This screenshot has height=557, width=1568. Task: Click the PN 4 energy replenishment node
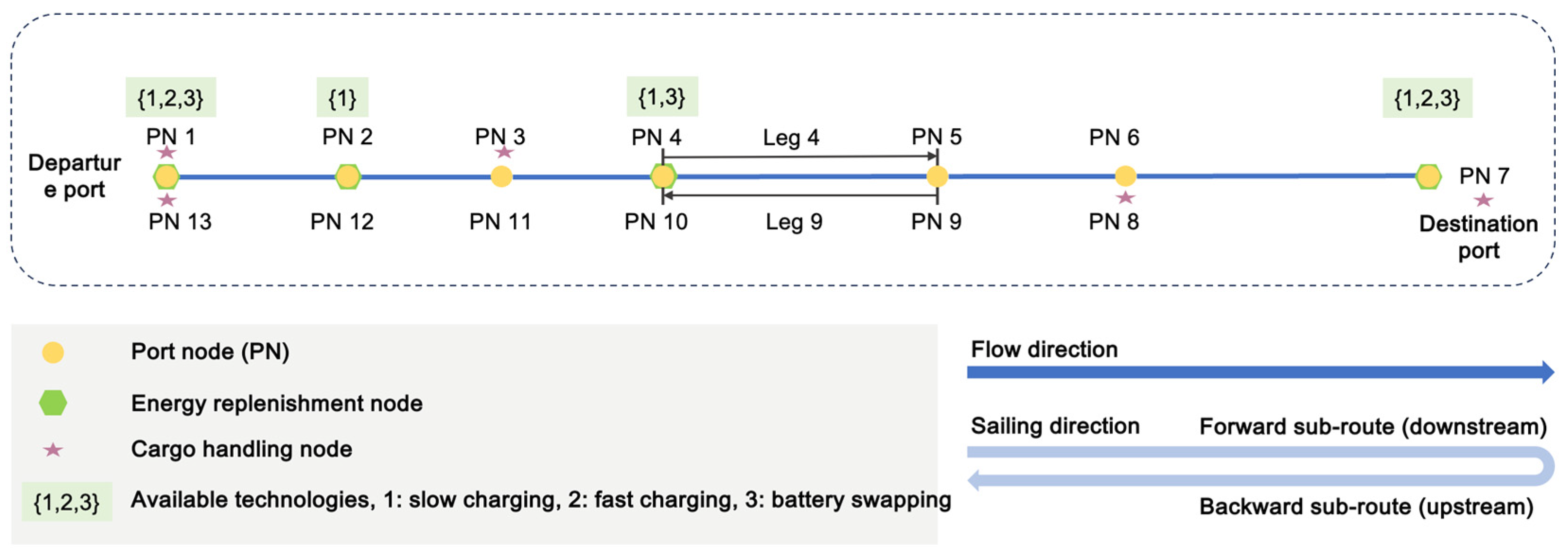click(x=663, y=176)
